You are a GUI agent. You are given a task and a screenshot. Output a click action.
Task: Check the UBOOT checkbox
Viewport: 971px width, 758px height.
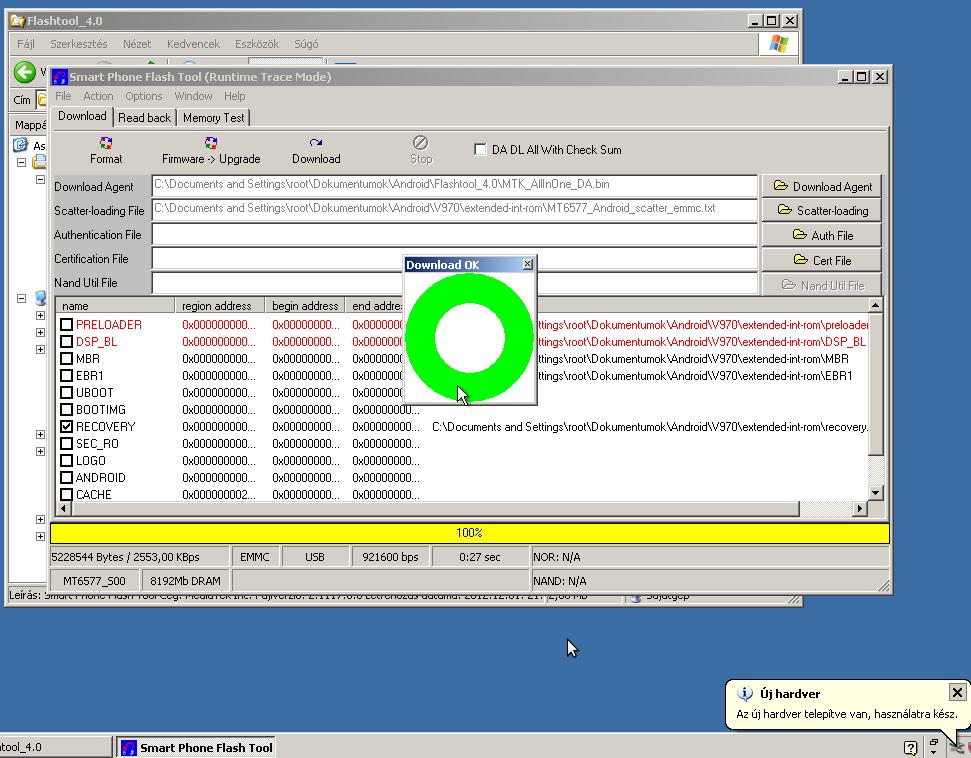(x=66, y=393)
